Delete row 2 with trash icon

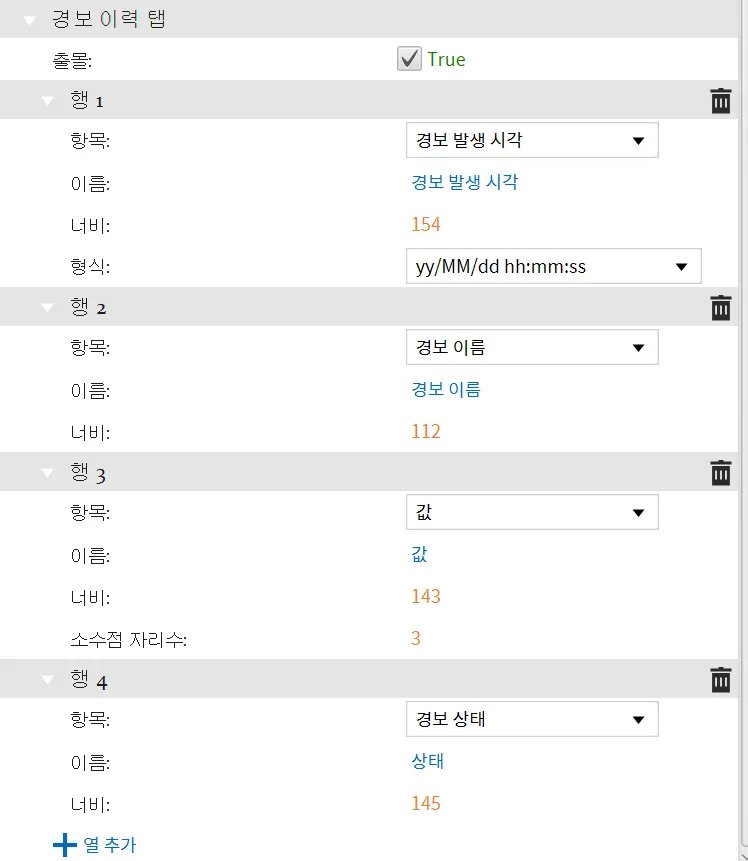click(720, 308)
